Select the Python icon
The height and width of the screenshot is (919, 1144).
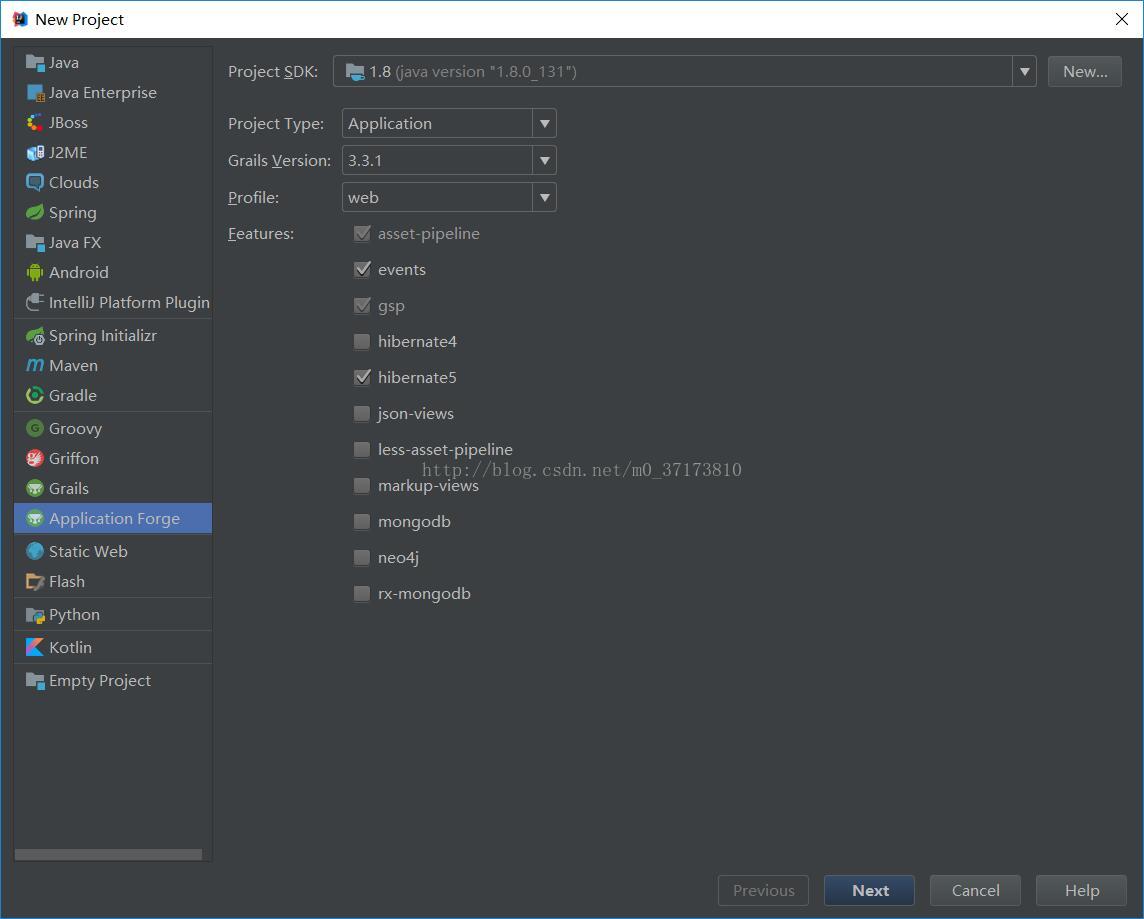tap(35, 615)
